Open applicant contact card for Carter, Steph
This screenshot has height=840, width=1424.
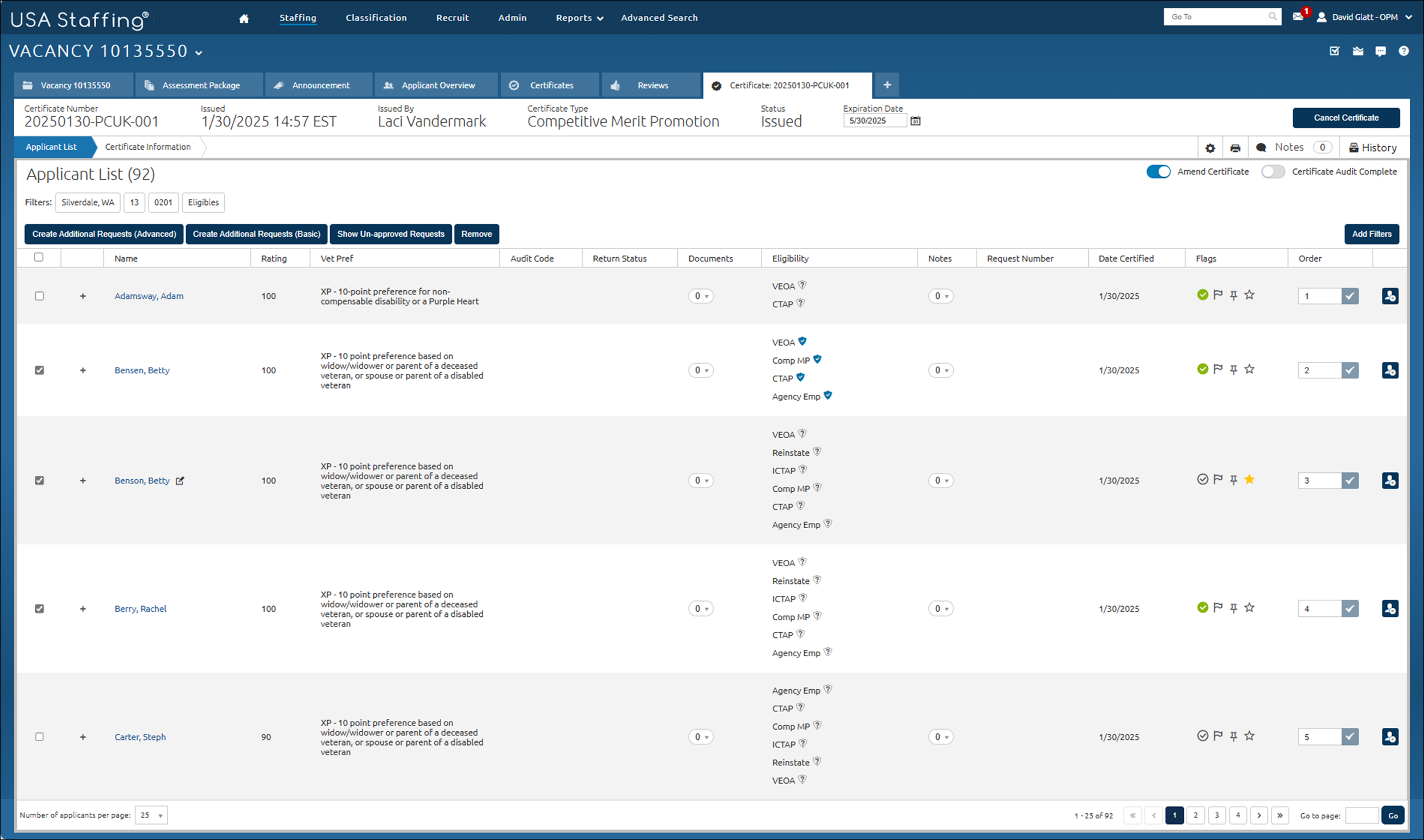click(1390, 736)
